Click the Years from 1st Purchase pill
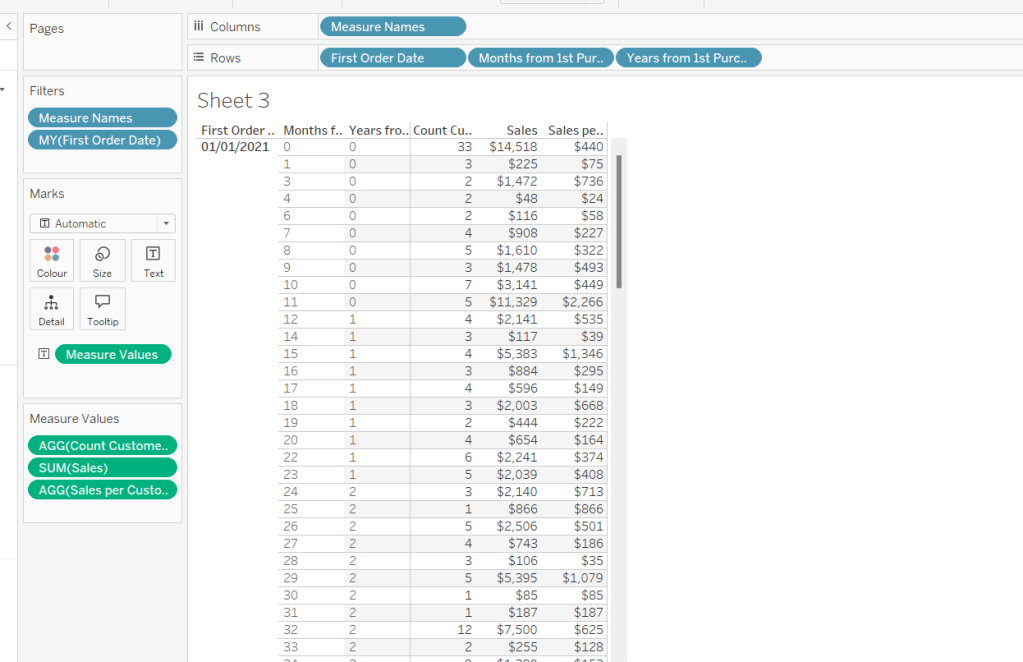Viewport: 1023px width, 662px height. (x=688, y=58)
